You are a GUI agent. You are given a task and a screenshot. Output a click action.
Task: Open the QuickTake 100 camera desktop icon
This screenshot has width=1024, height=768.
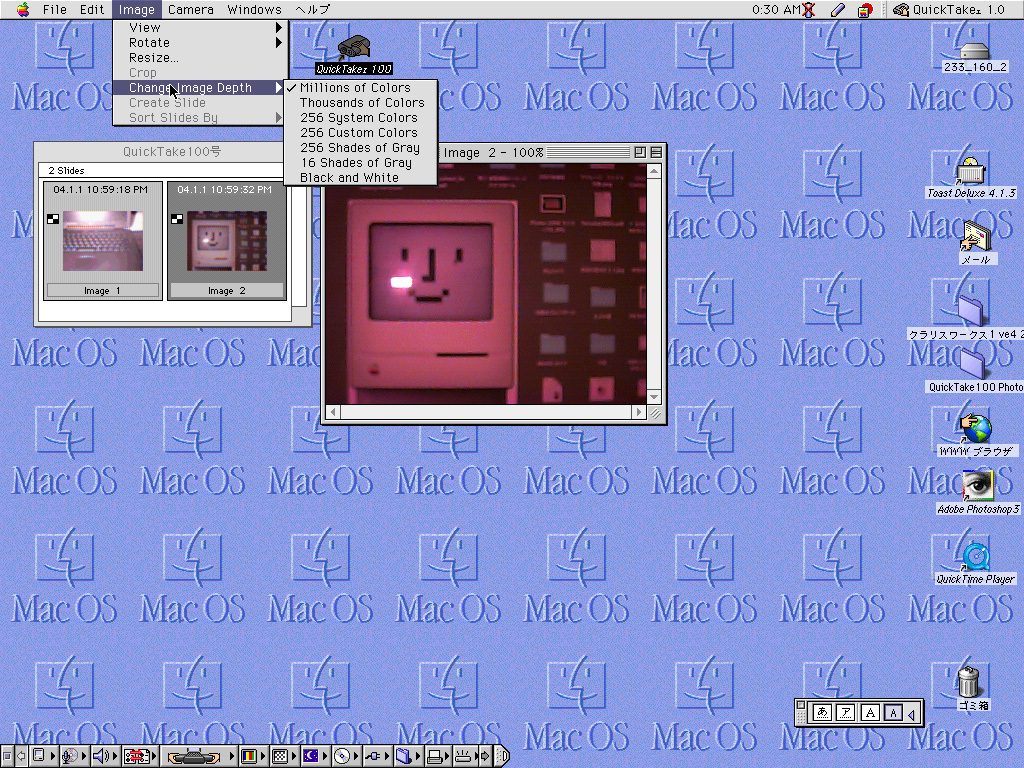pos(354,48)
